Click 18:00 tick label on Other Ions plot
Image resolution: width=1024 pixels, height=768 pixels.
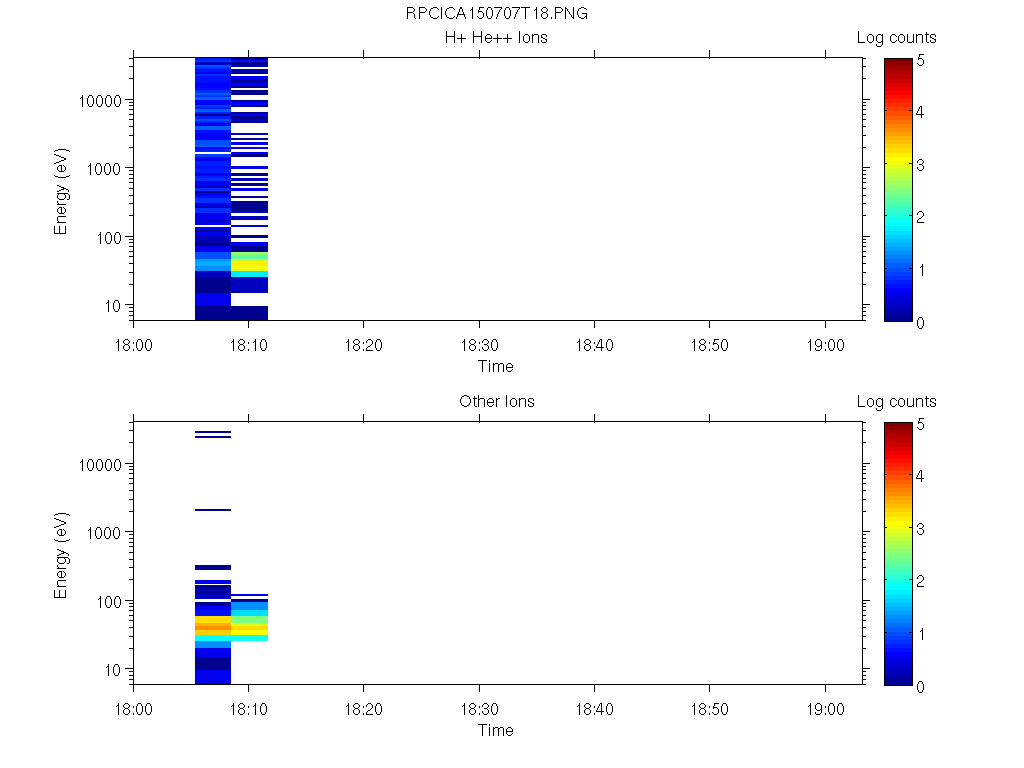click(x=133, y=709)
